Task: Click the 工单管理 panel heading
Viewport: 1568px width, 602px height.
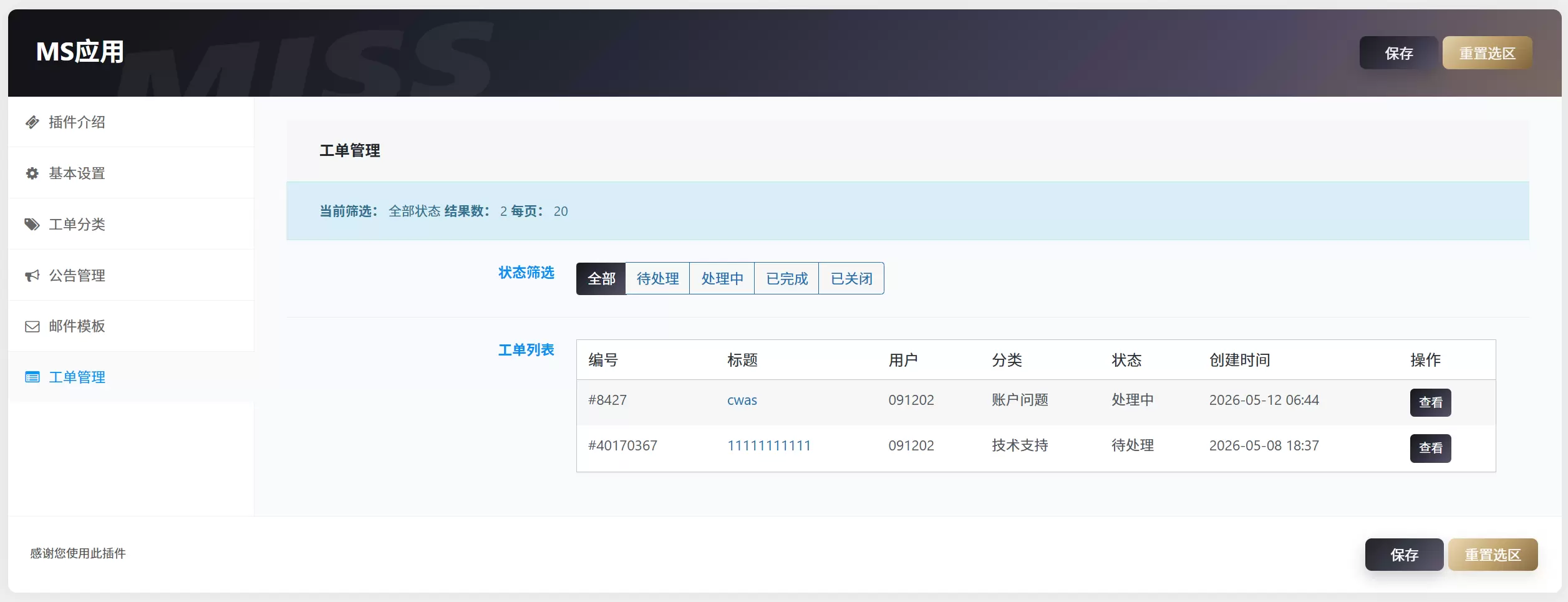Action: click(350, 151)
